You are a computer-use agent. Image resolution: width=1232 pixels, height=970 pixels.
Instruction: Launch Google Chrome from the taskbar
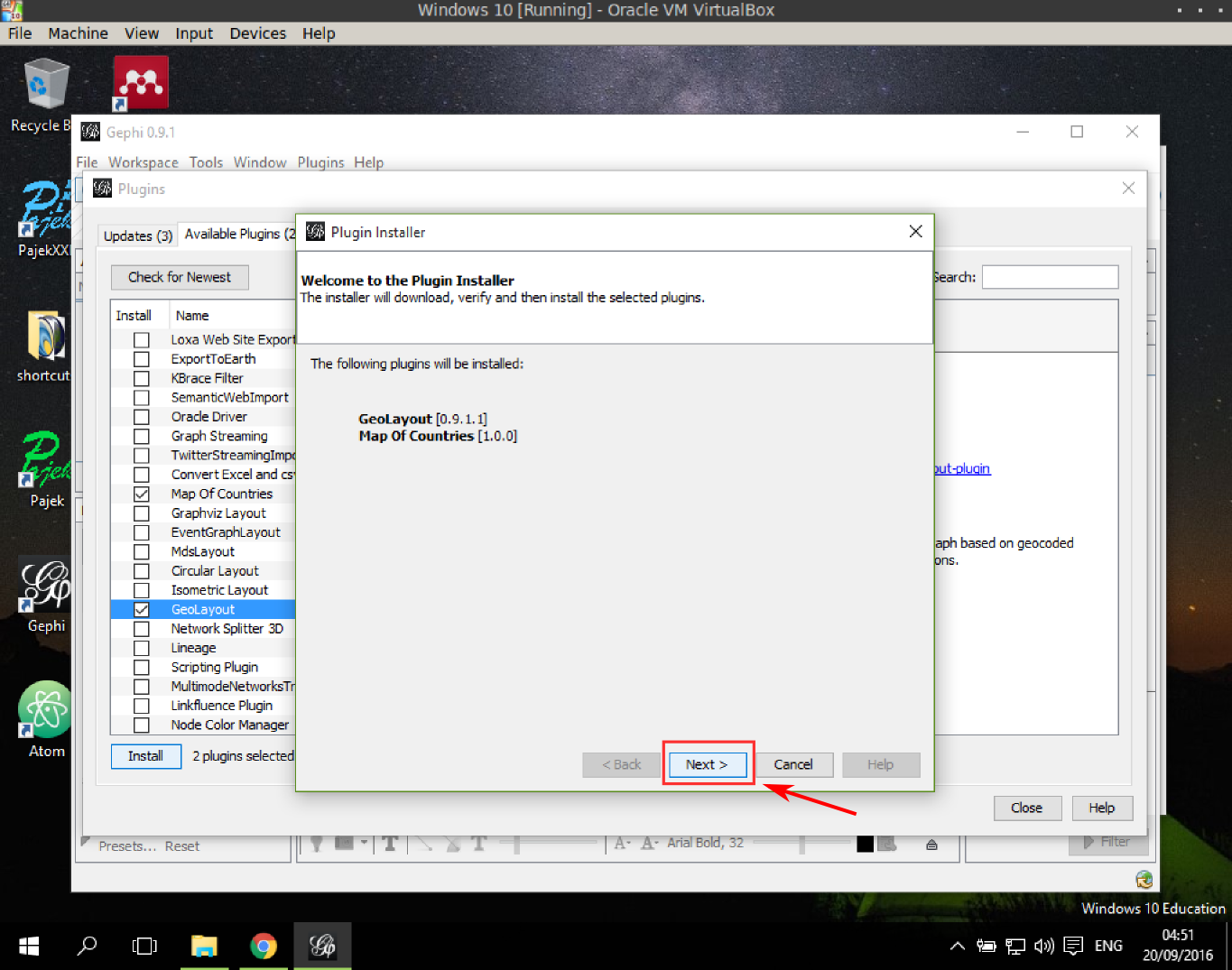[x=264, y=946]
